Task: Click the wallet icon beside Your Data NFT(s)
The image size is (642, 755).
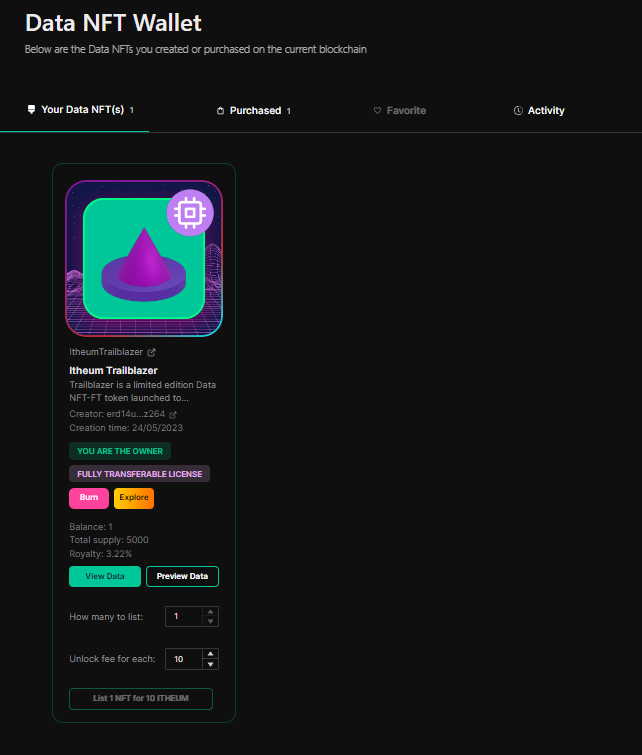Action: tap(31, 110)
